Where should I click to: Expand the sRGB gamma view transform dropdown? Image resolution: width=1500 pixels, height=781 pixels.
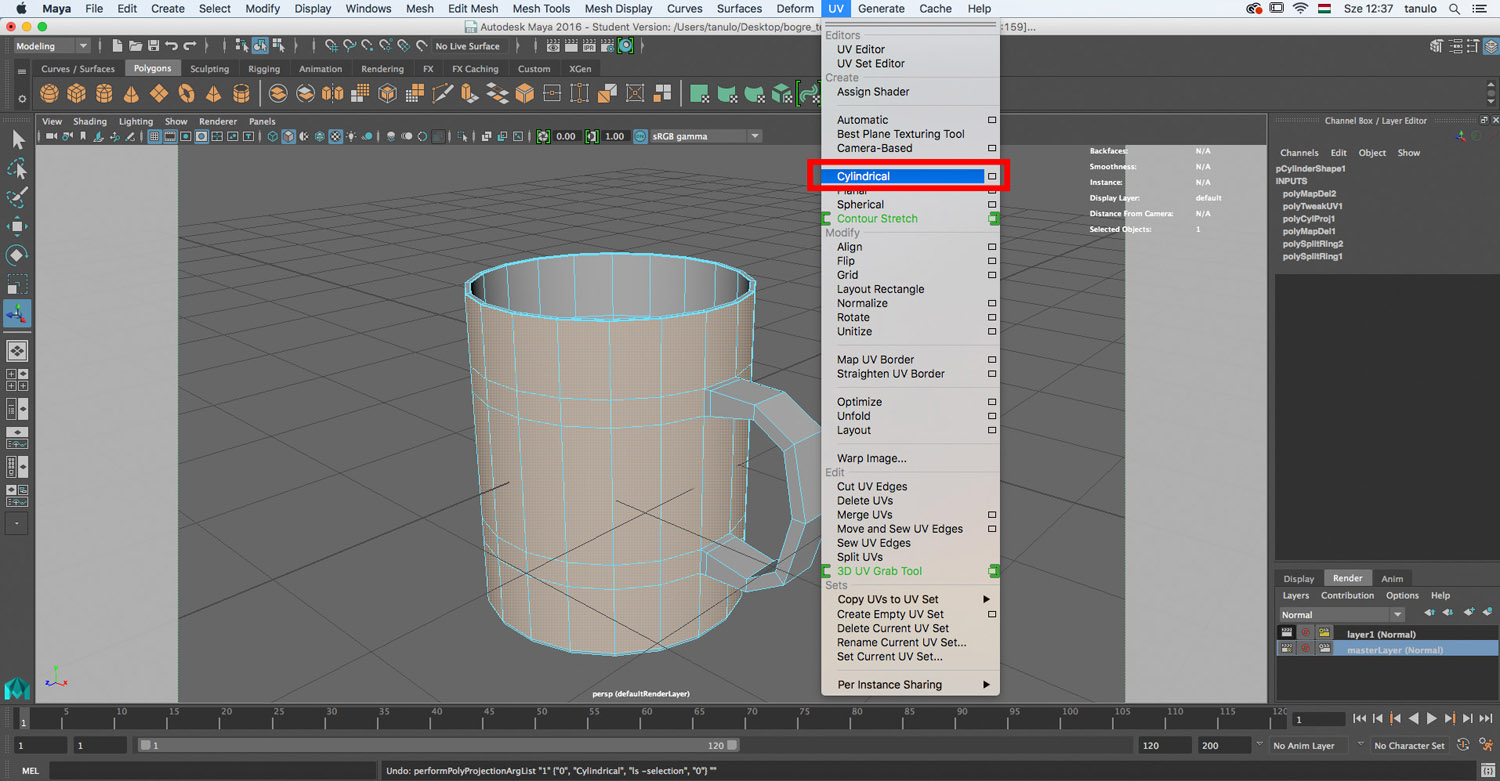pos(755,136)
